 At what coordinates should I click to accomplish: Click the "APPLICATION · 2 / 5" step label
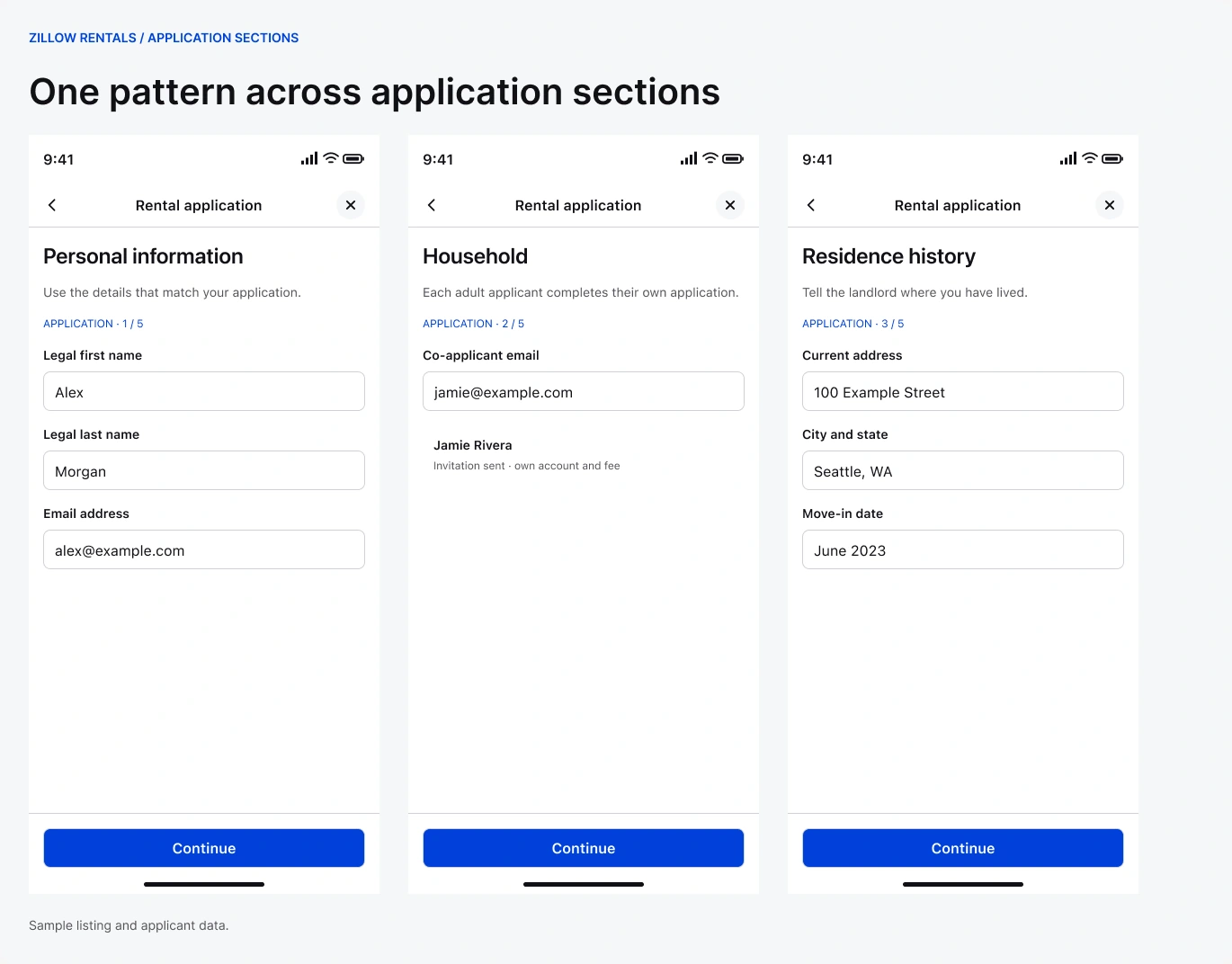click(474, 324)
